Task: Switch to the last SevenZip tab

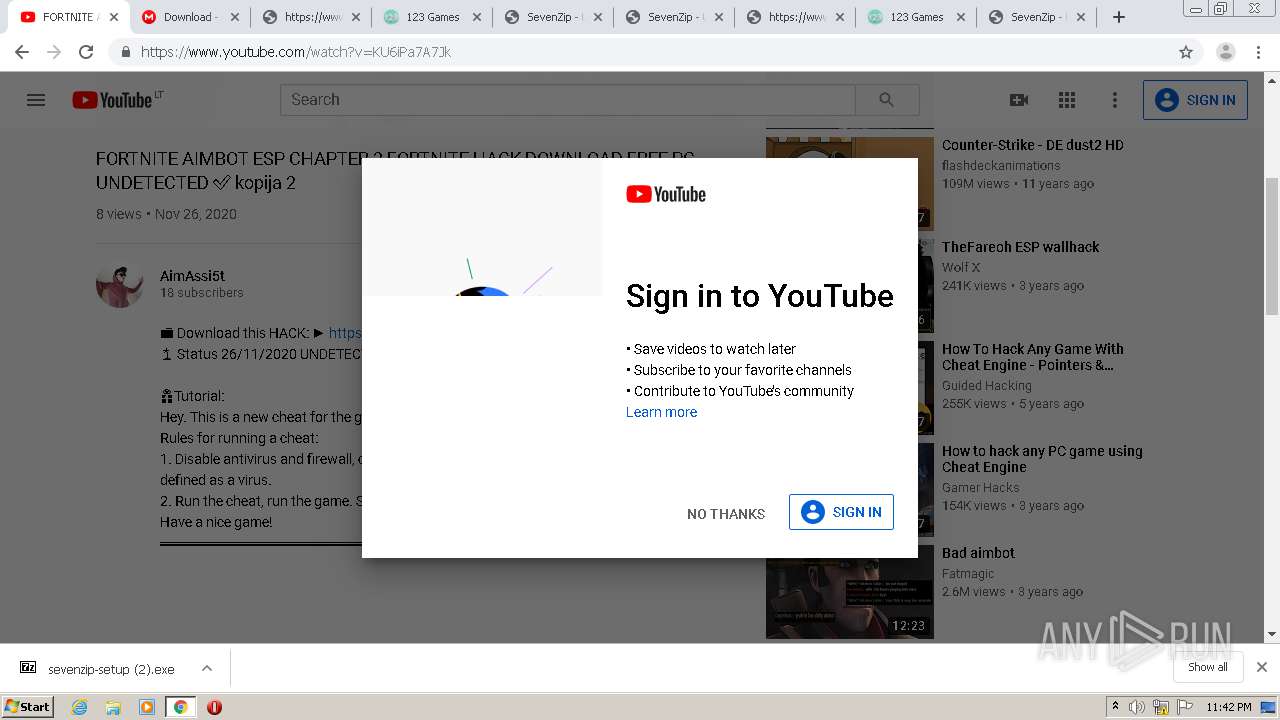Action: (1037, 17)
